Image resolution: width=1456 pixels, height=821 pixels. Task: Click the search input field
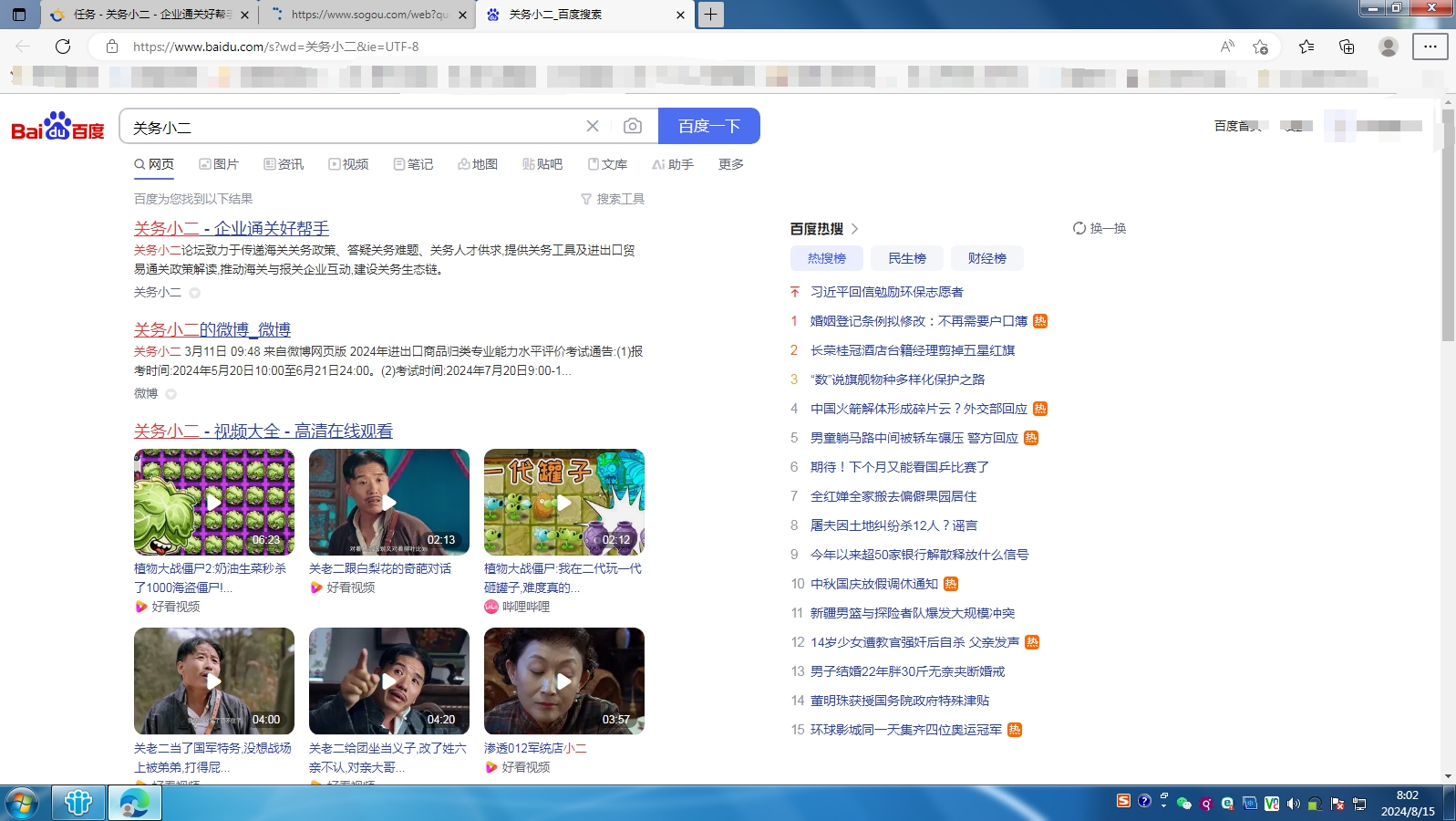pos(356,126)
